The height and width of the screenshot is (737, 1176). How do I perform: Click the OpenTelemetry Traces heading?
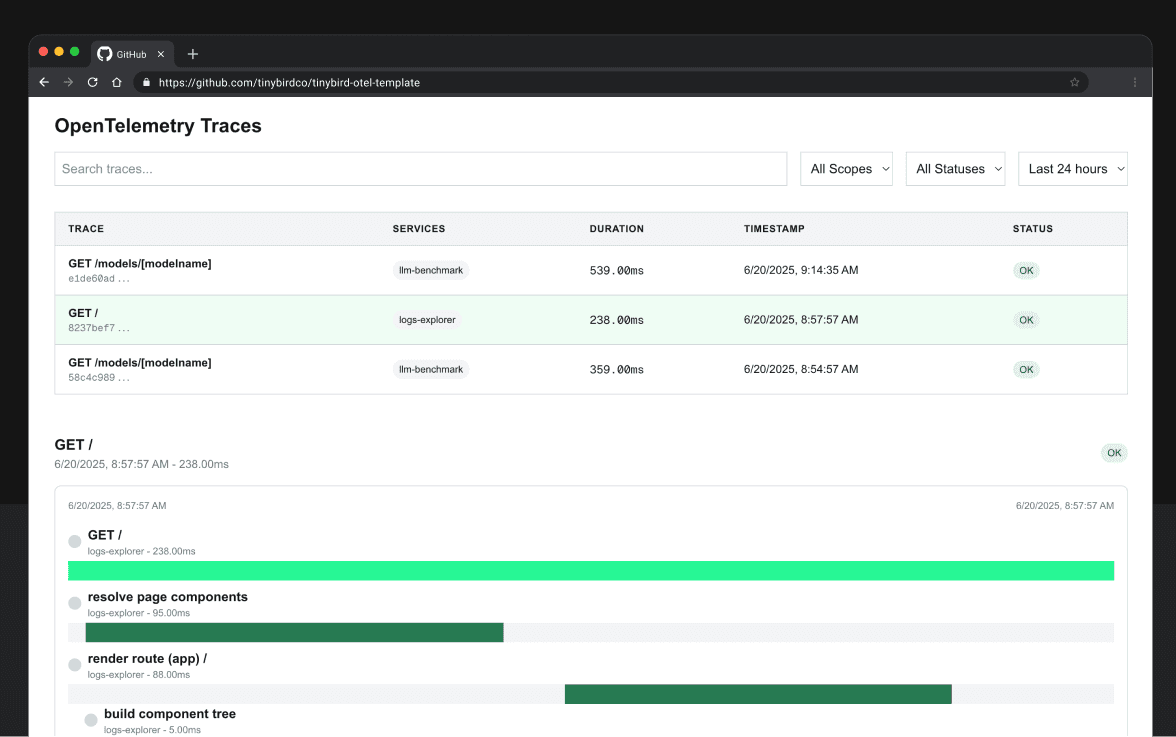(x=158, y=126)
